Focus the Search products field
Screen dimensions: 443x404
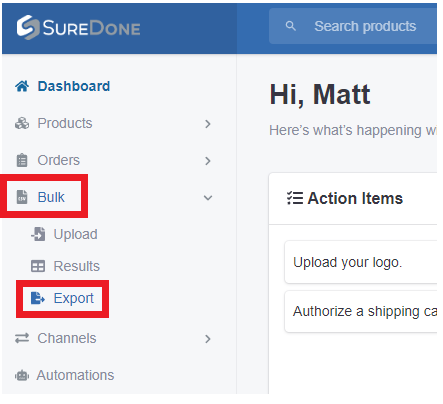(353, 26)
